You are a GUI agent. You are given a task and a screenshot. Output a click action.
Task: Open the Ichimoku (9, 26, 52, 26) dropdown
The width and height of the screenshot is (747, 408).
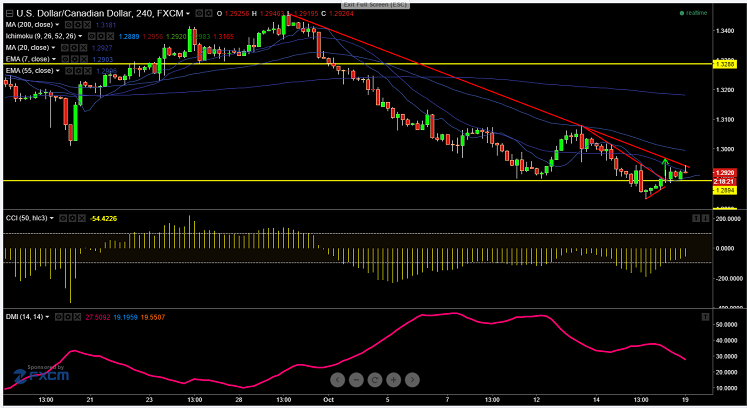coord(80,36)
